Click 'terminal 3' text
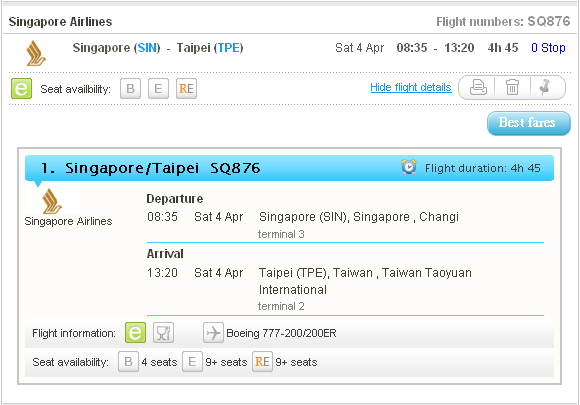 (281, 234)
